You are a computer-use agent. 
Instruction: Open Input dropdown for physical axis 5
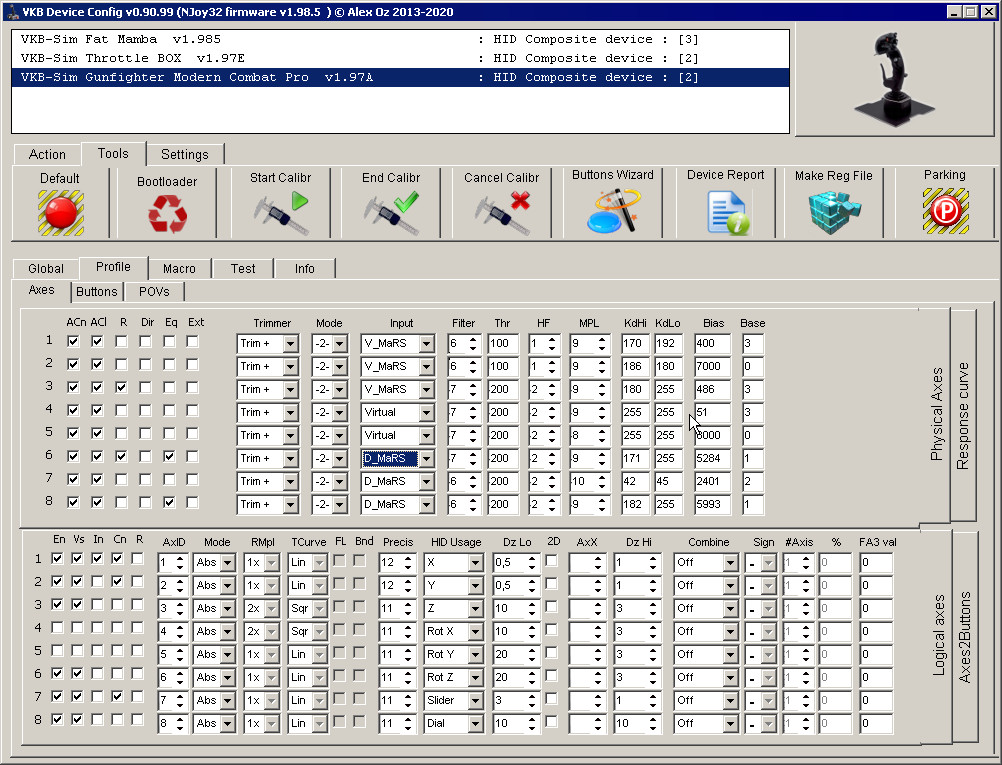[x=426, y=436]
